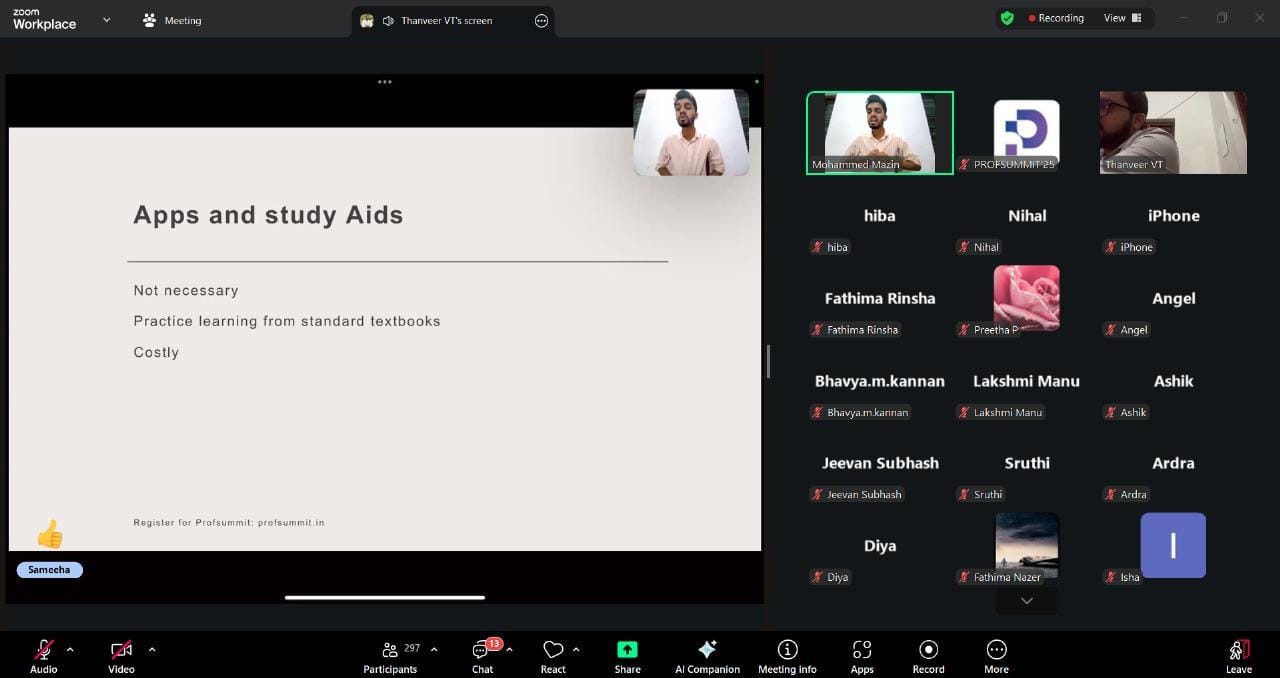Open the Apps panel
The width and height of the screenshot is (1280, 678).
tap(862, 650)
